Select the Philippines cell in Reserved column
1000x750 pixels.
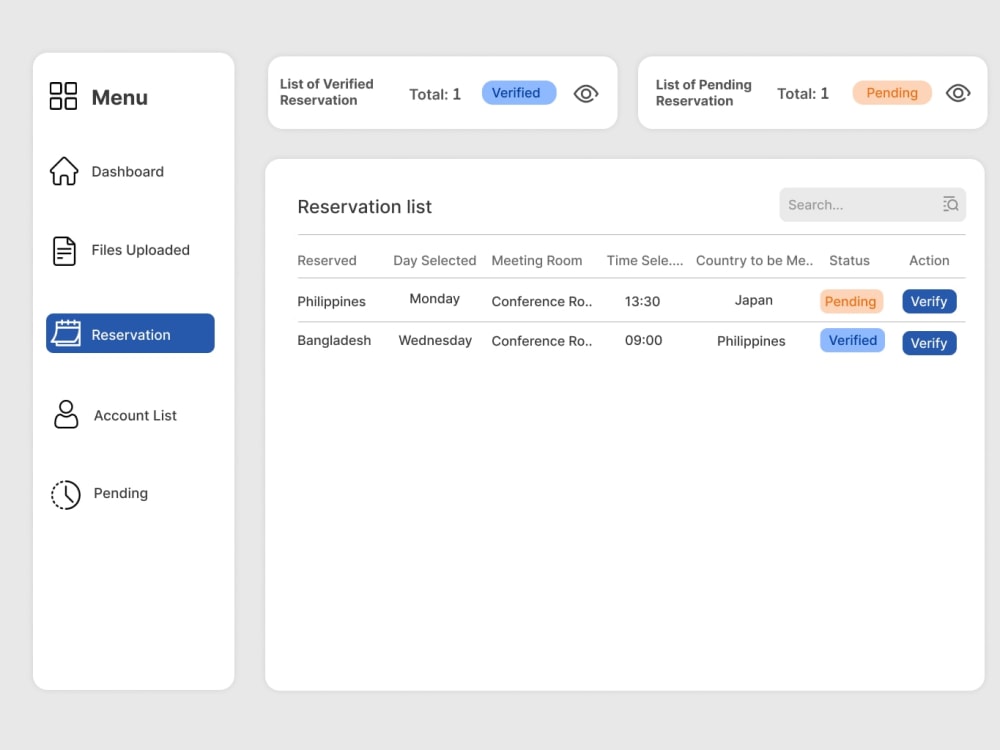[x=331, y=302]
